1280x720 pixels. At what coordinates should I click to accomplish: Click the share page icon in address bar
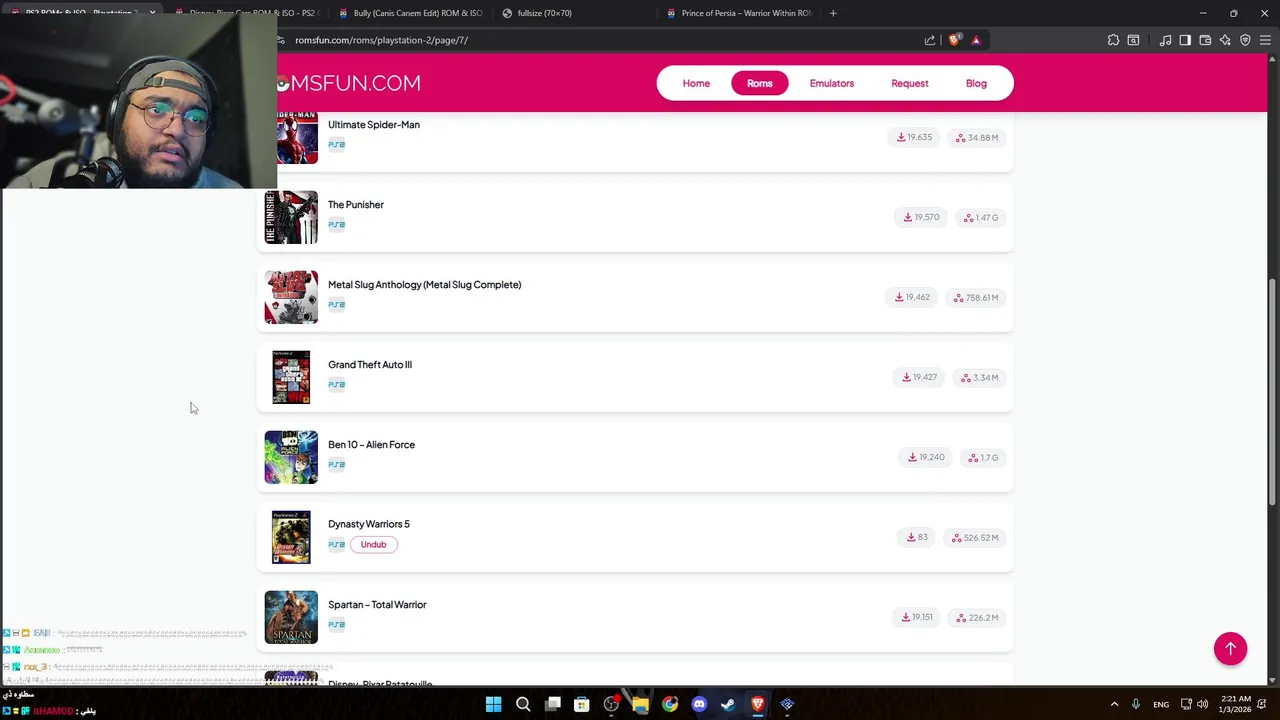930,40
